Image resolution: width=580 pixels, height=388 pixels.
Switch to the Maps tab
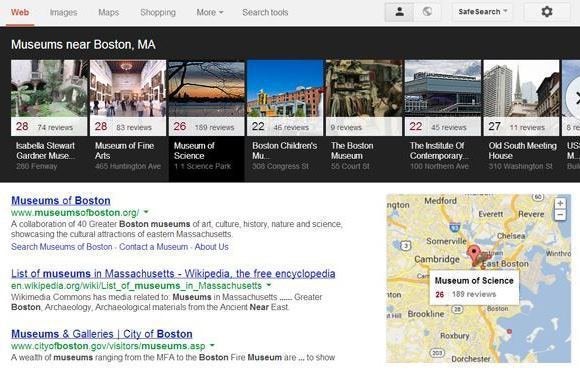[x=109, y=12]
